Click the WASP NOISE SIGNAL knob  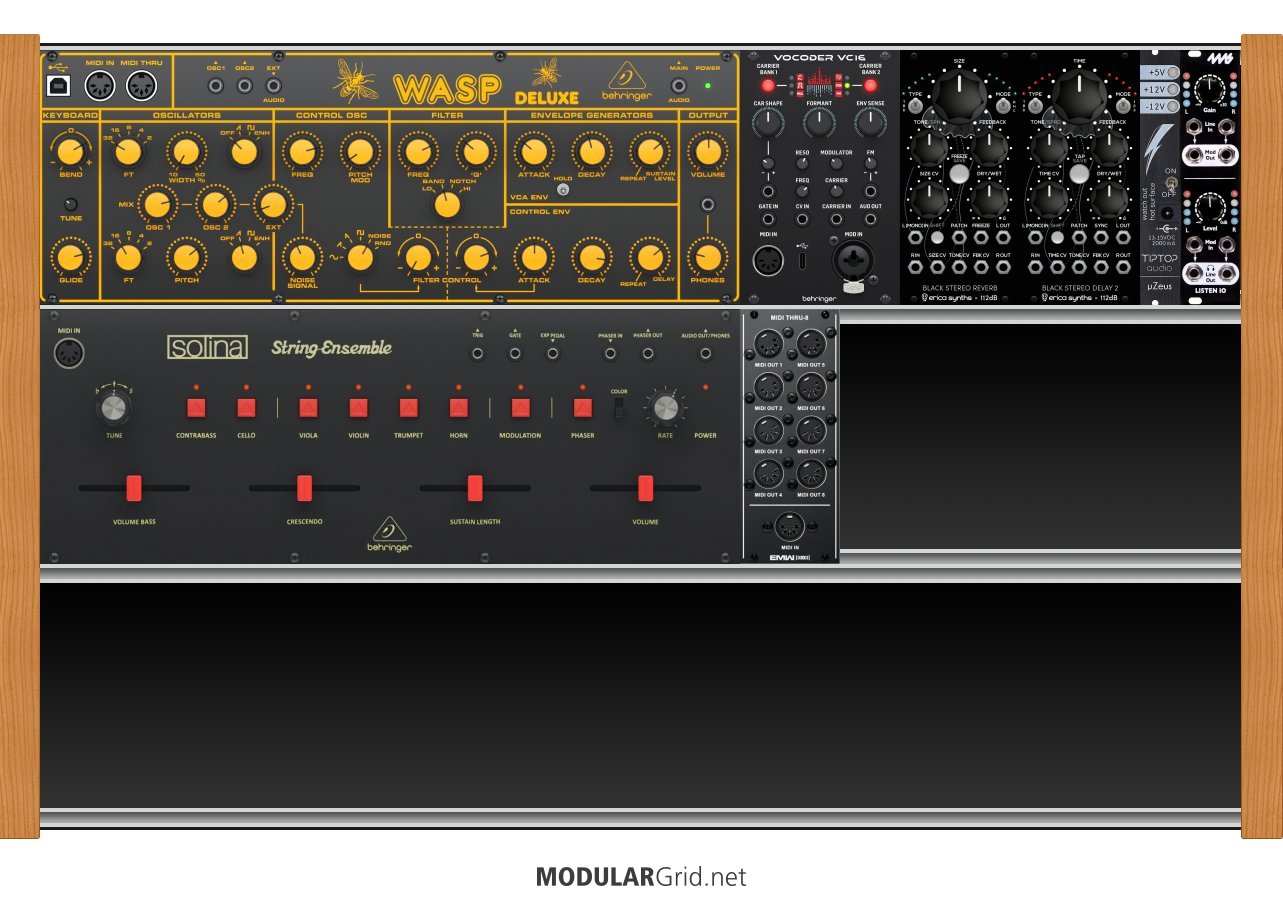(301, 258)
